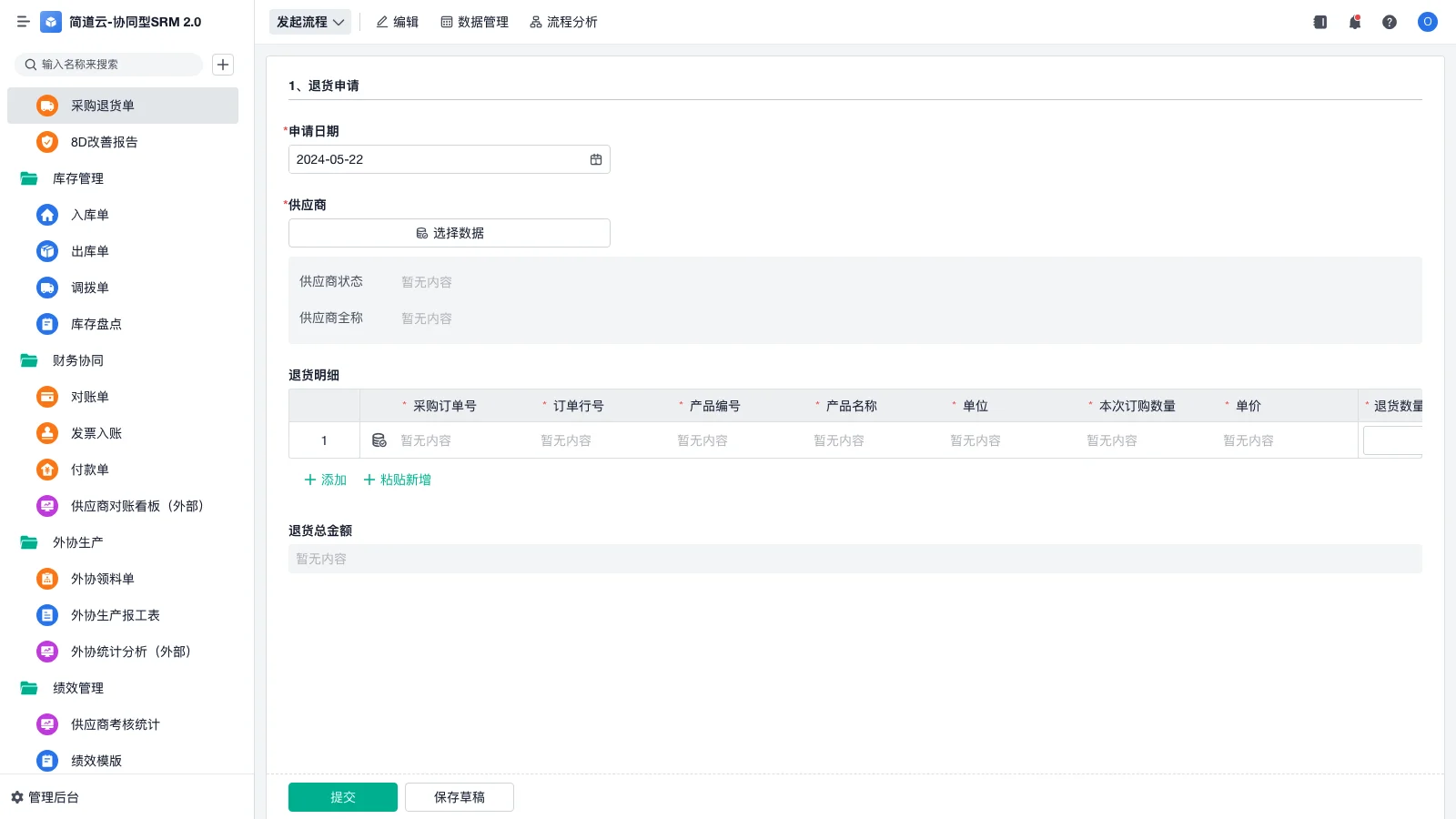Click the 采购订单号 column header
Viewport: 1456px width, 819px height.
(x=445, y=406)
